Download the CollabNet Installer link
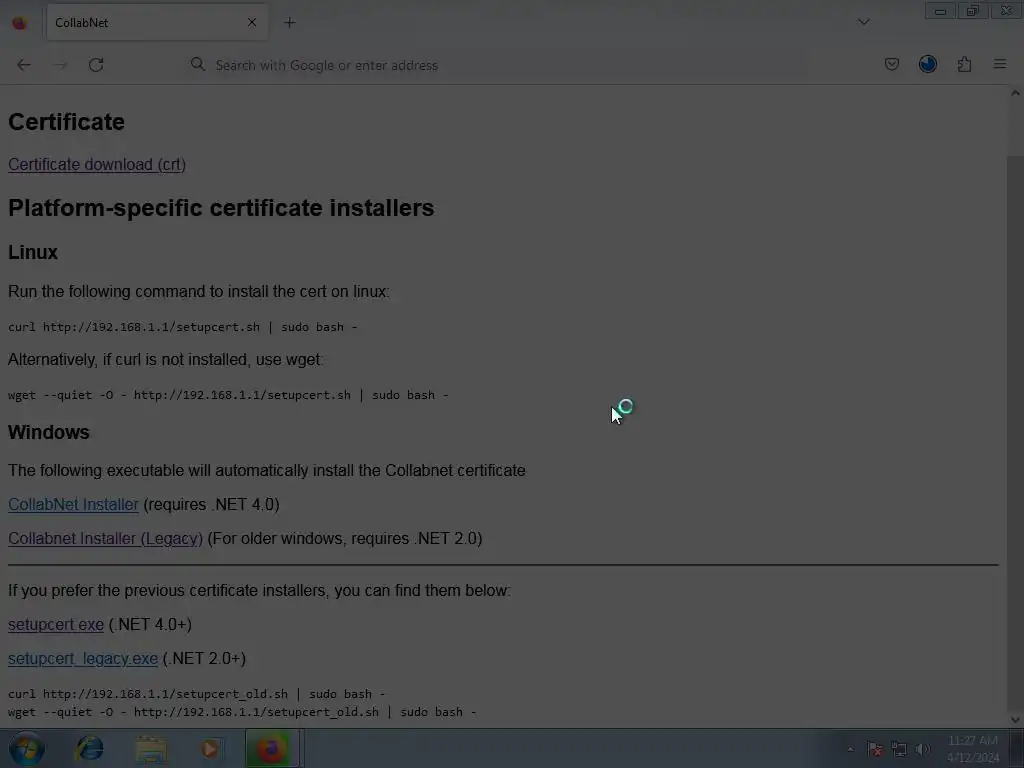This screenshot has width=1024, height=768. pyautogui.click(x=73, y=504)
